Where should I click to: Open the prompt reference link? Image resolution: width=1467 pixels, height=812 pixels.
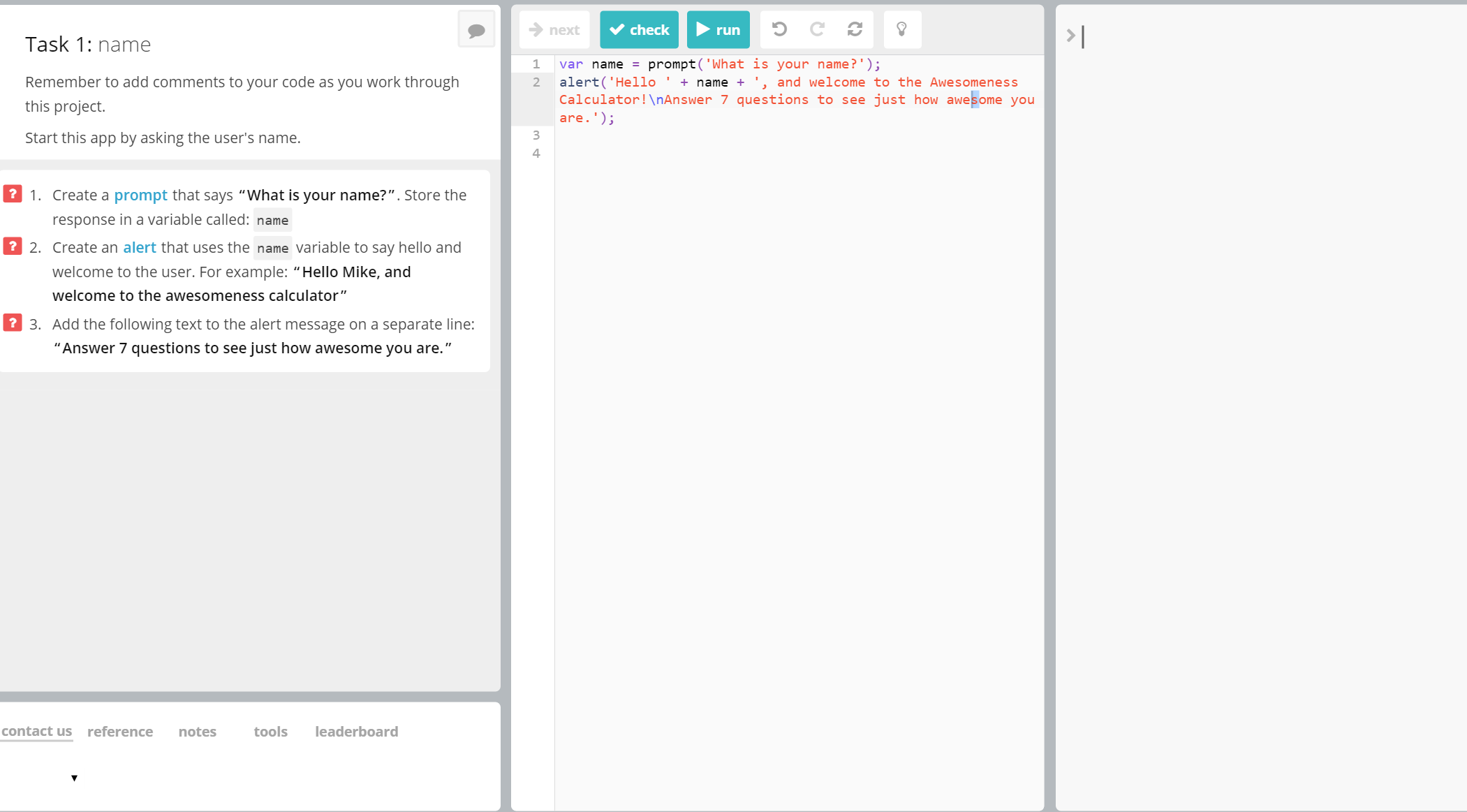pyautogui.click(x=140, y=195)
